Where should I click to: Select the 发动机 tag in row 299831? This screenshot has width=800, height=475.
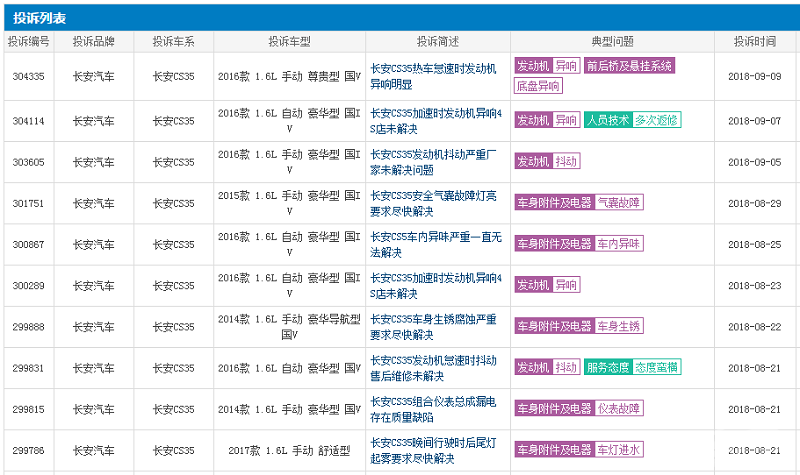tap(533, 367)
